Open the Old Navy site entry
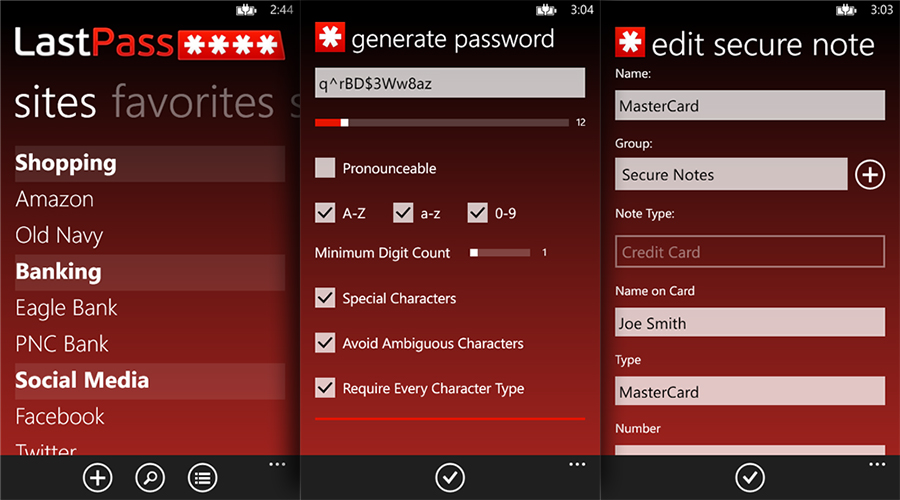The image size is (900, 500). pyautogui.click(x=59, y=235)
